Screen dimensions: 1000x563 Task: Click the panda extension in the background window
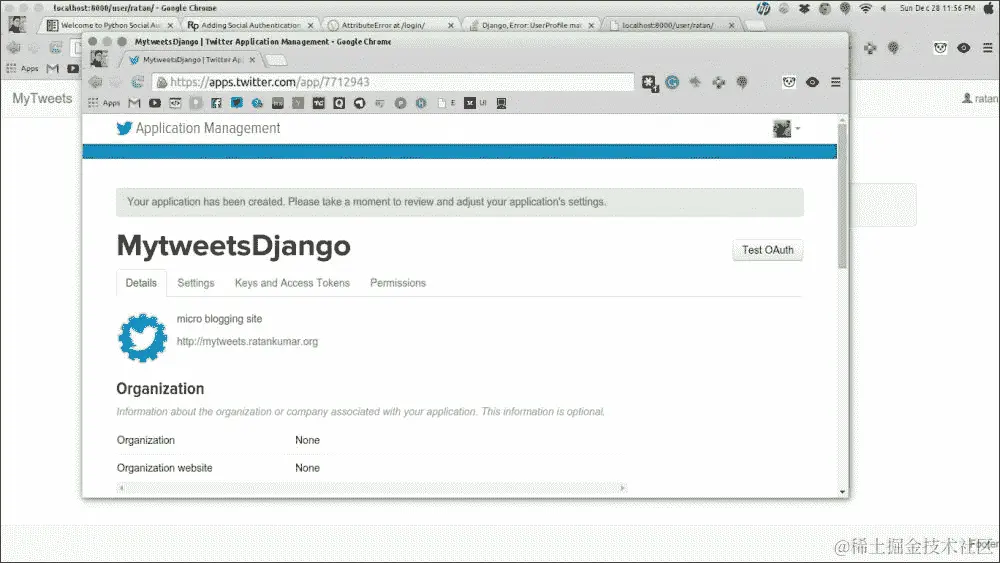click(940, 48)
